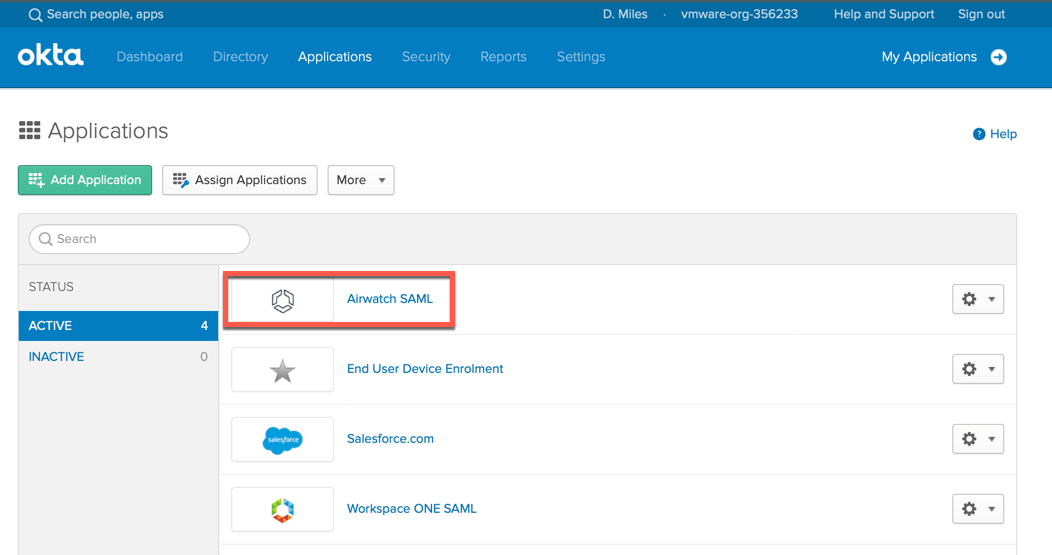Open the Dashboard menu

point(150,57)
